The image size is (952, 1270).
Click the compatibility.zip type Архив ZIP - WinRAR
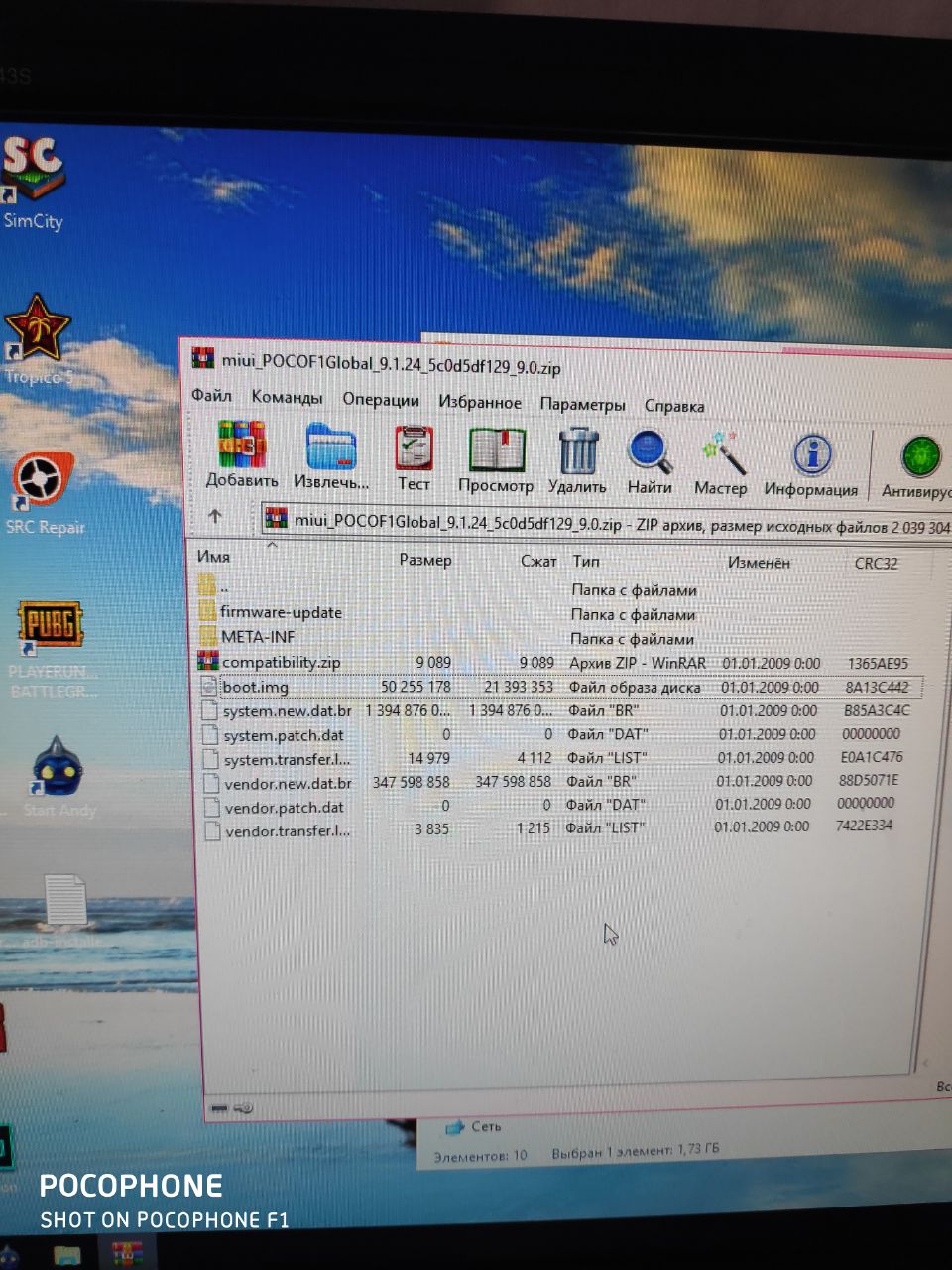tap(638, 663)
